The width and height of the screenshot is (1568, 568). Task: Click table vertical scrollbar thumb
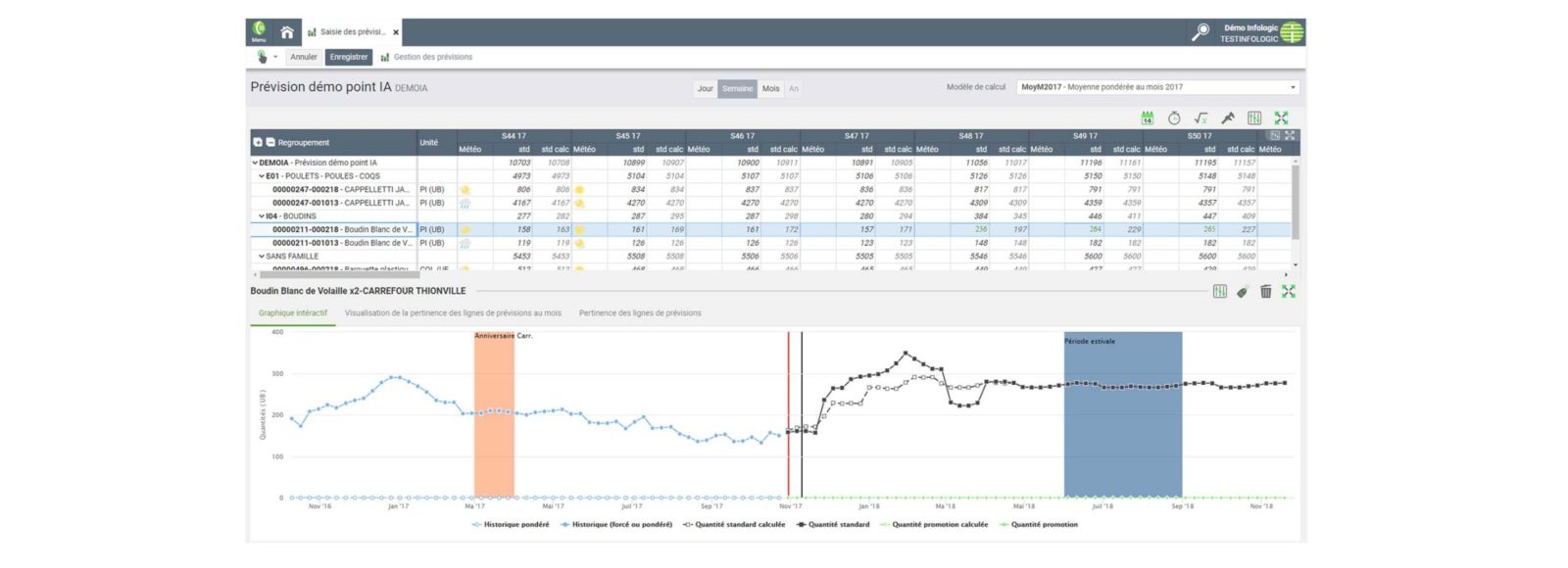1296,201
